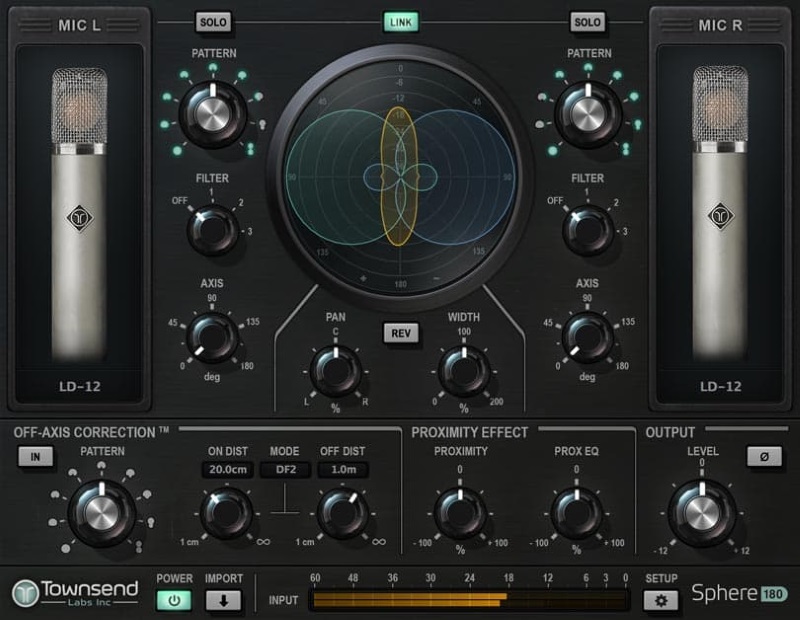Click the MIC L Filter knob
The image size is (800, 620).
click(x=213, y=231)
